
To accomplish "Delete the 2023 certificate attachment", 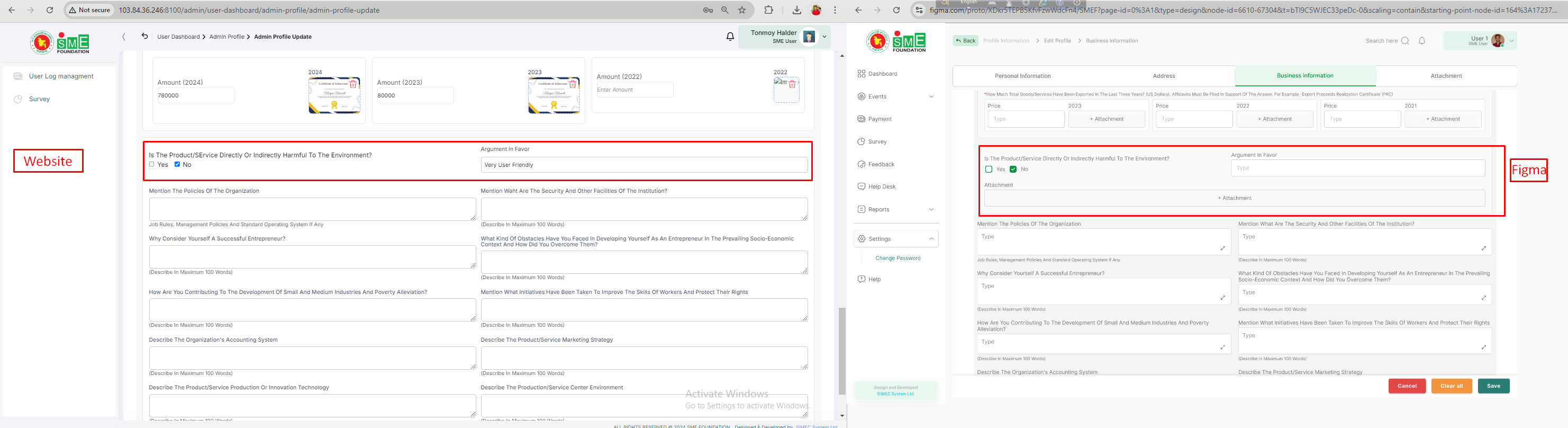I will point(573,84).
